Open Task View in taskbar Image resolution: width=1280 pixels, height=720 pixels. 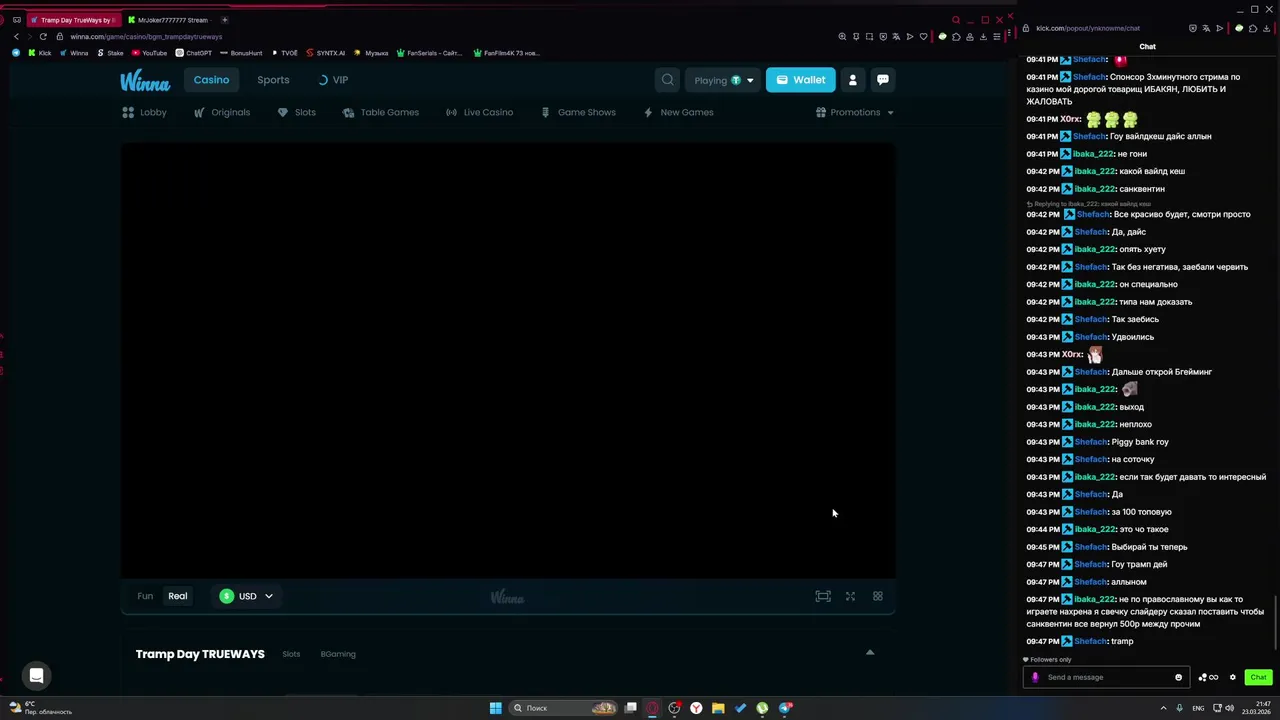631,708
